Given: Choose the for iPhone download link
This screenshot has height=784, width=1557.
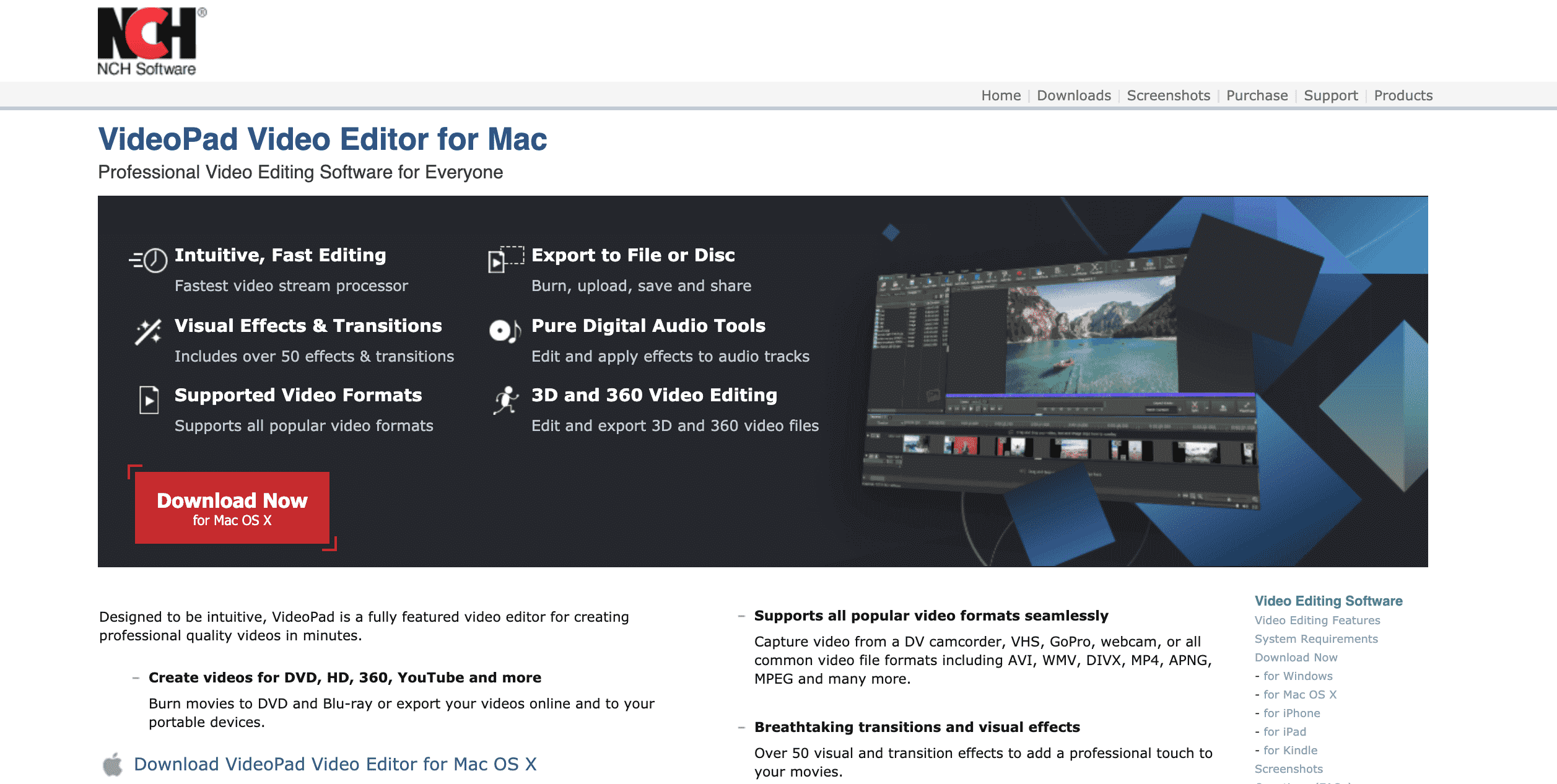Looking at the screenshot, I should (1291, 713).
